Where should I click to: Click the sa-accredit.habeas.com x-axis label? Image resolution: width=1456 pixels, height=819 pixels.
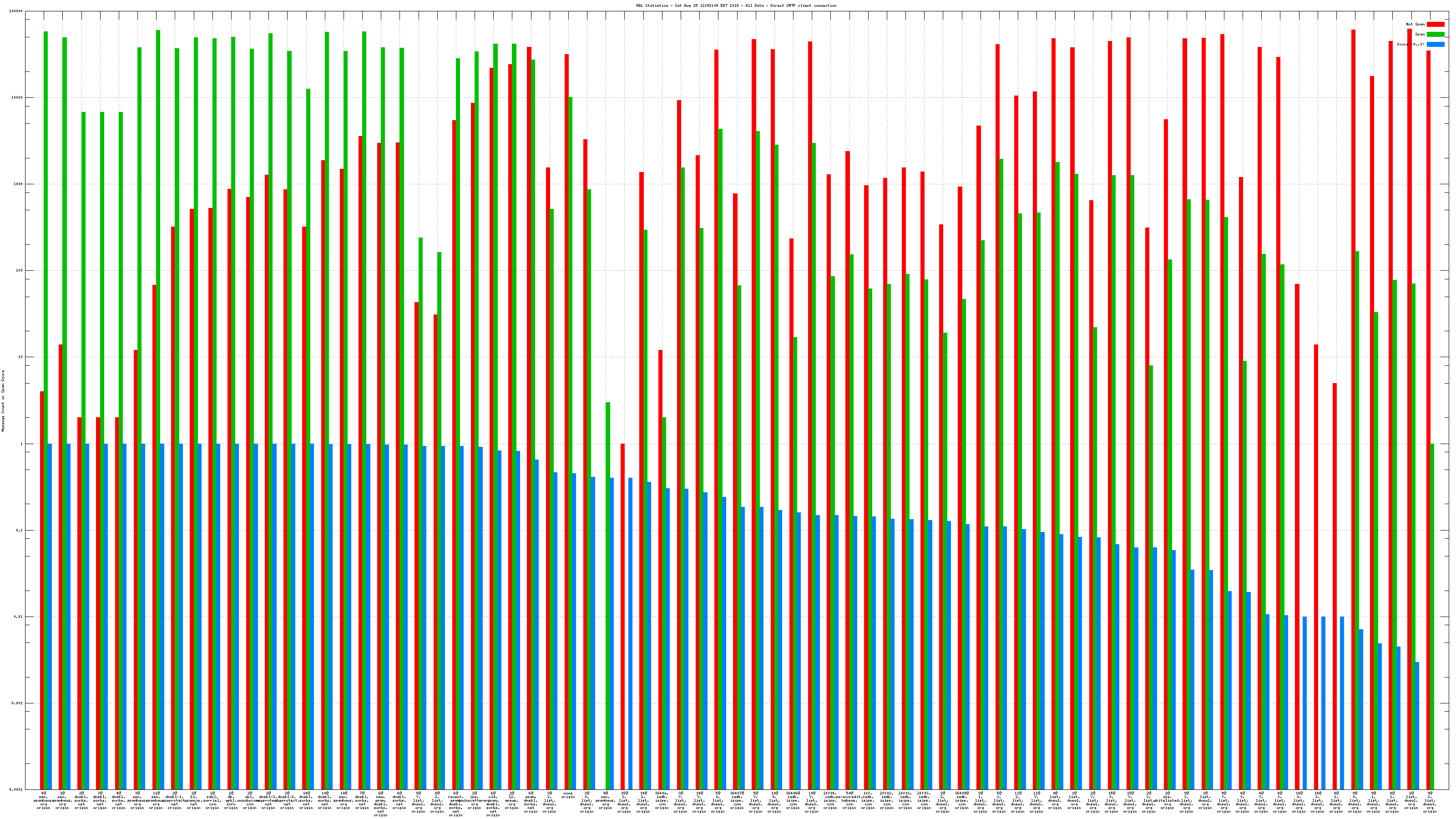(849, 800)
